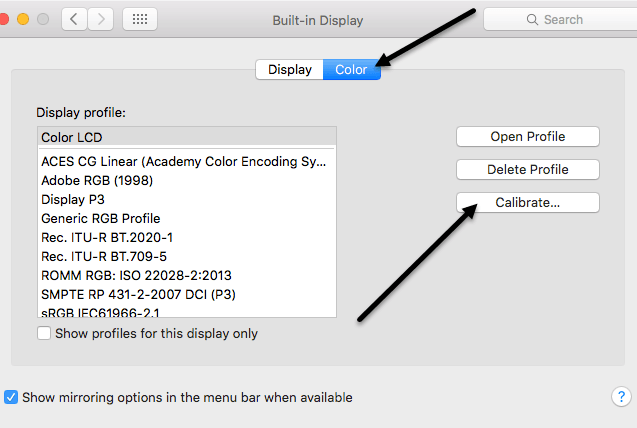The height and width of the screenshot is (428, 637).
Task: Select the Color LCD profile
Action: click(x=186, y=137)
